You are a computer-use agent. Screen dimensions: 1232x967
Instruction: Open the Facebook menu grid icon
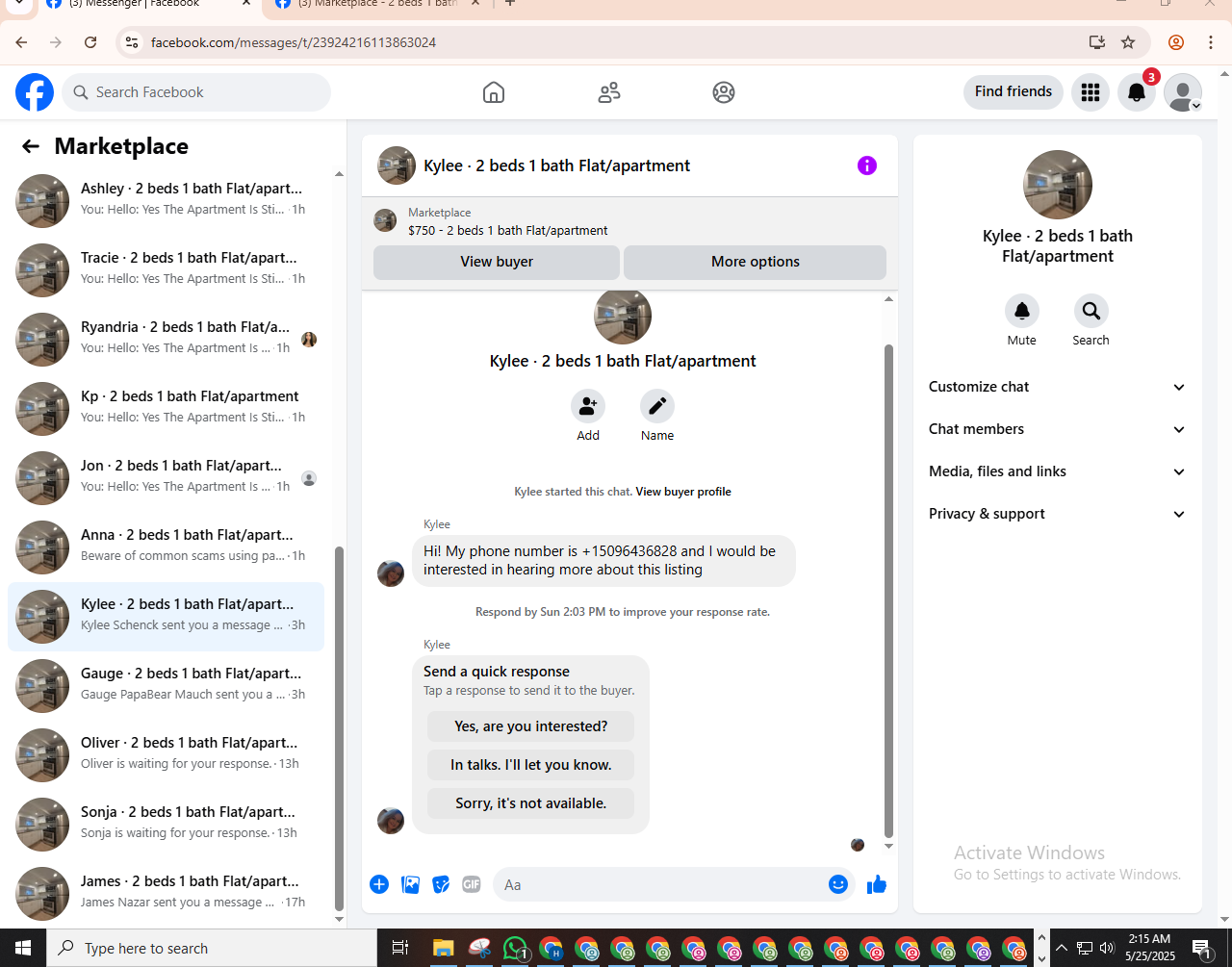click(x=1091, y=92)
